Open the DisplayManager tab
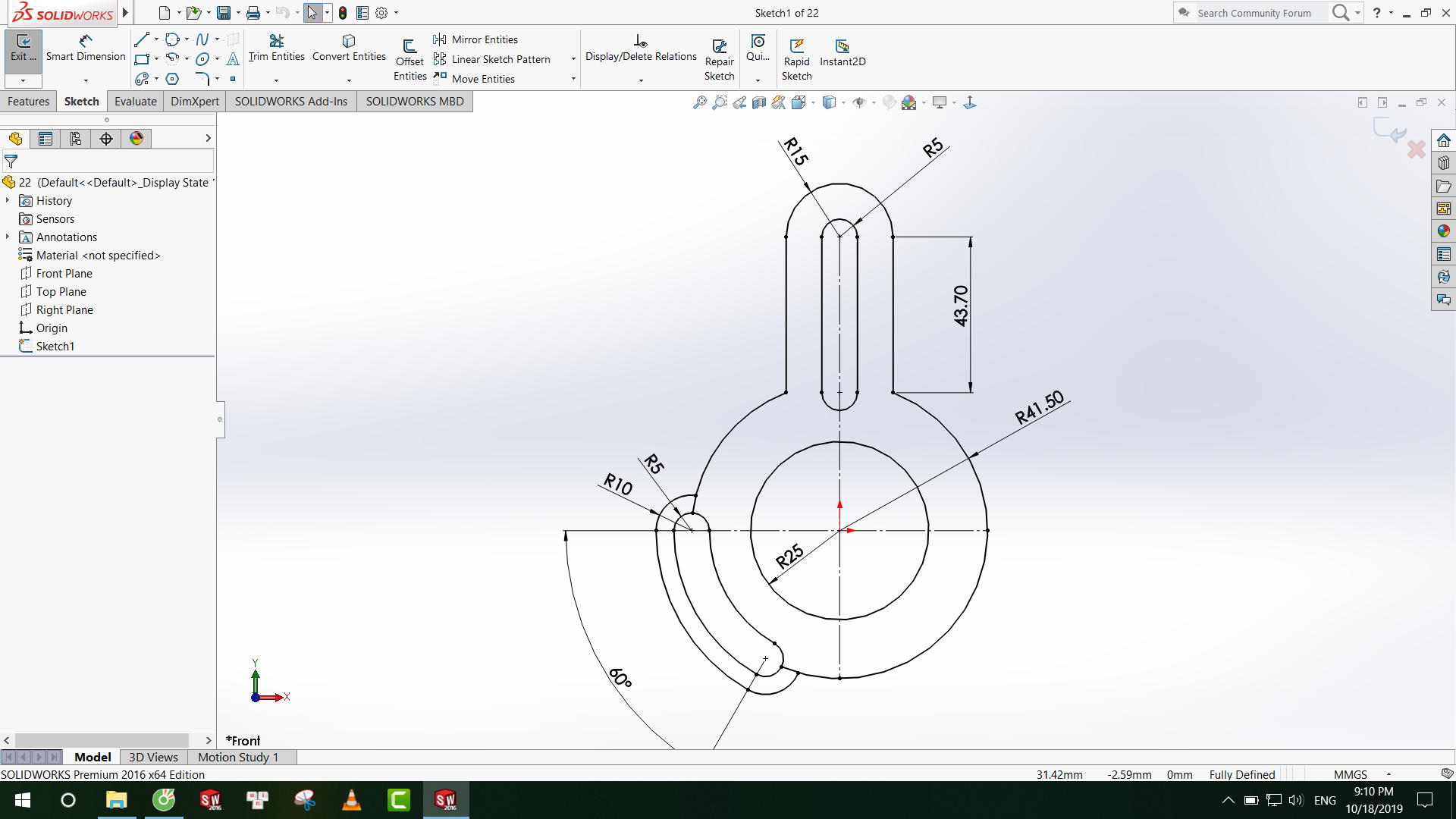The image size is (1456, 819). tap(136, 138)
